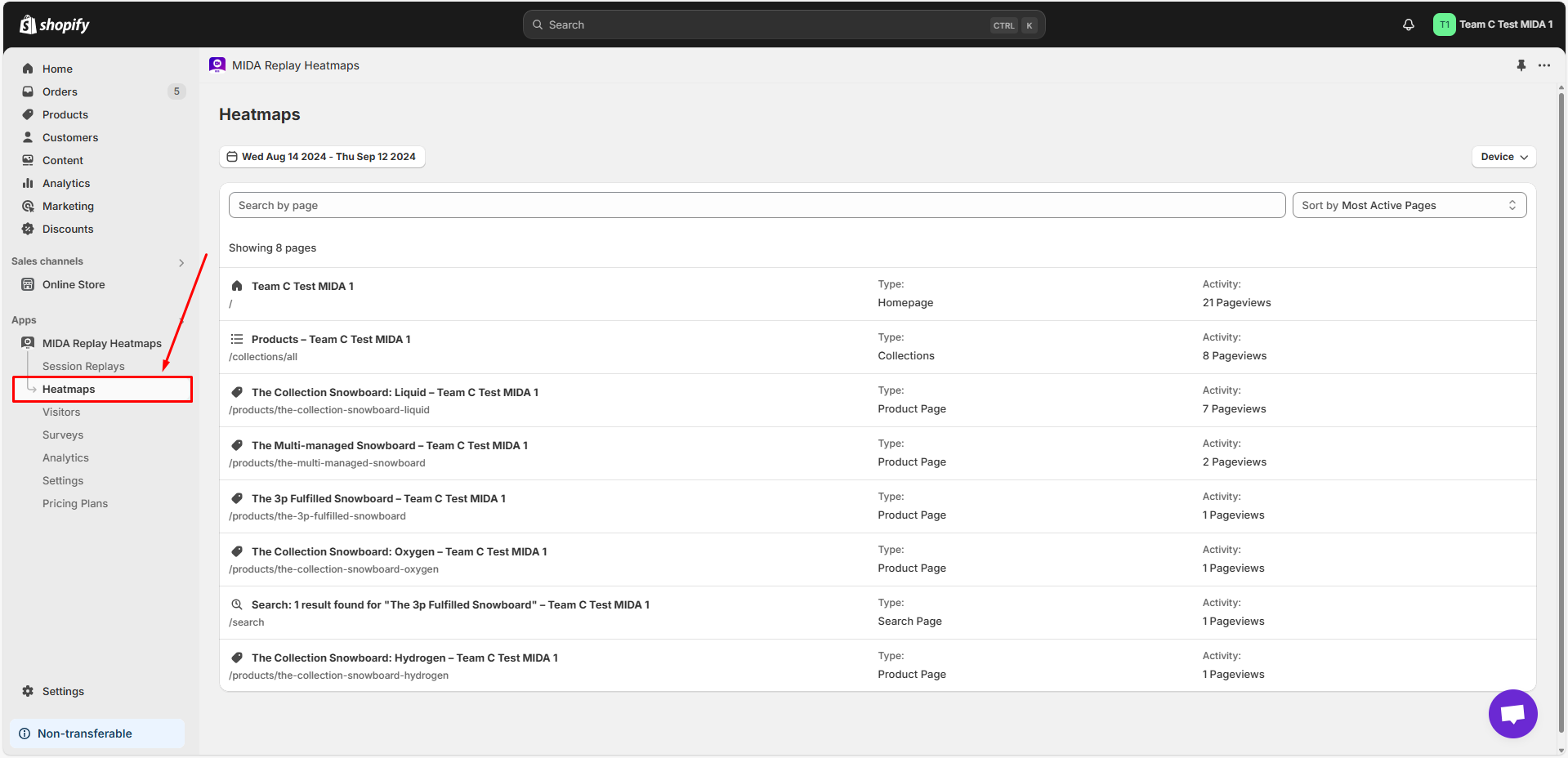The height and width of the screenshot is (758, 1568).
Task: Open the chat support bubble
Action: click(x=1512, y=713)
